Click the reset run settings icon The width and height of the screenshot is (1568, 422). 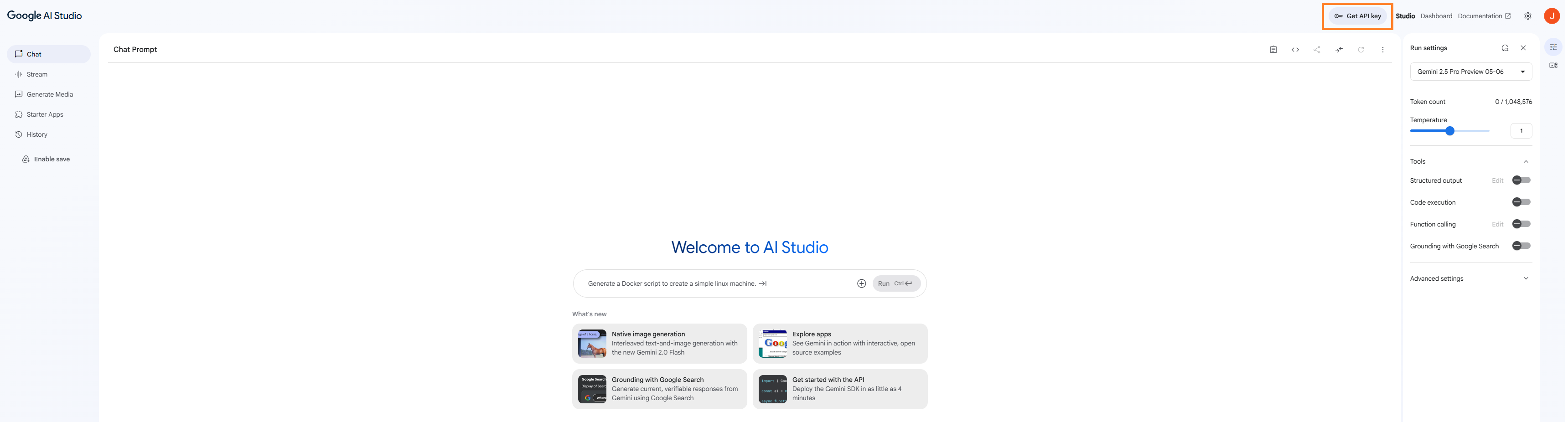click(x=1505, y=48)
